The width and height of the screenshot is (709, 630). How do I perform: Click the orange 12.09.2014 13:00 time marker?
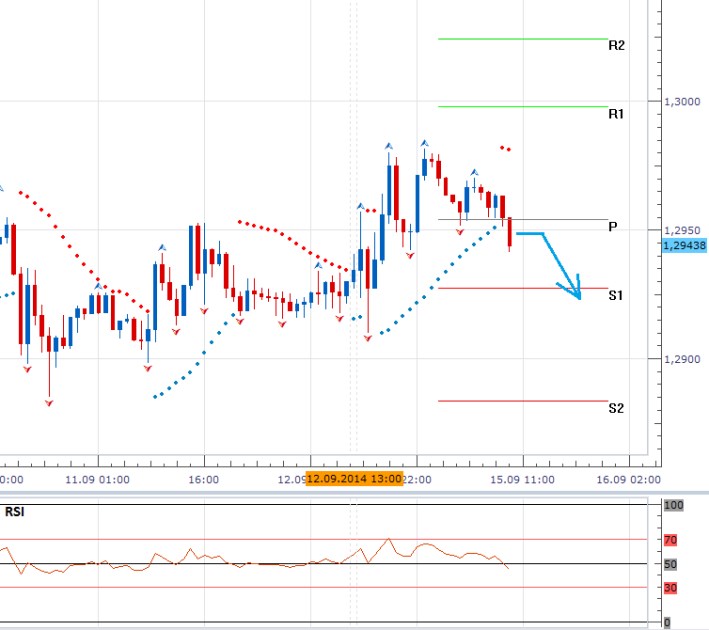(354, 478)
